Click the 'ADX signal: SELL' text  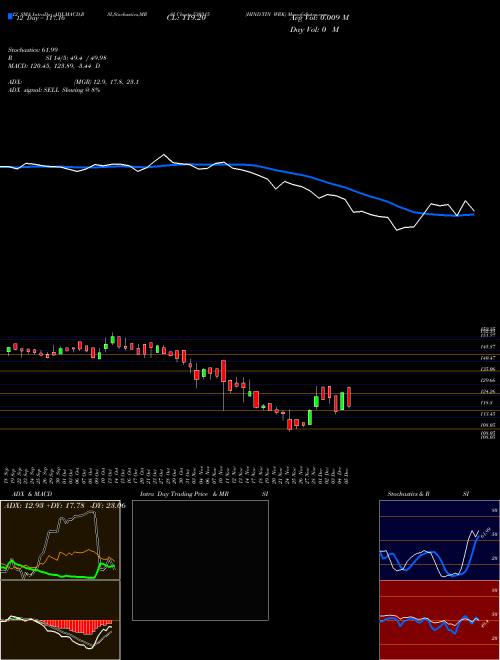tap(34, 90)
